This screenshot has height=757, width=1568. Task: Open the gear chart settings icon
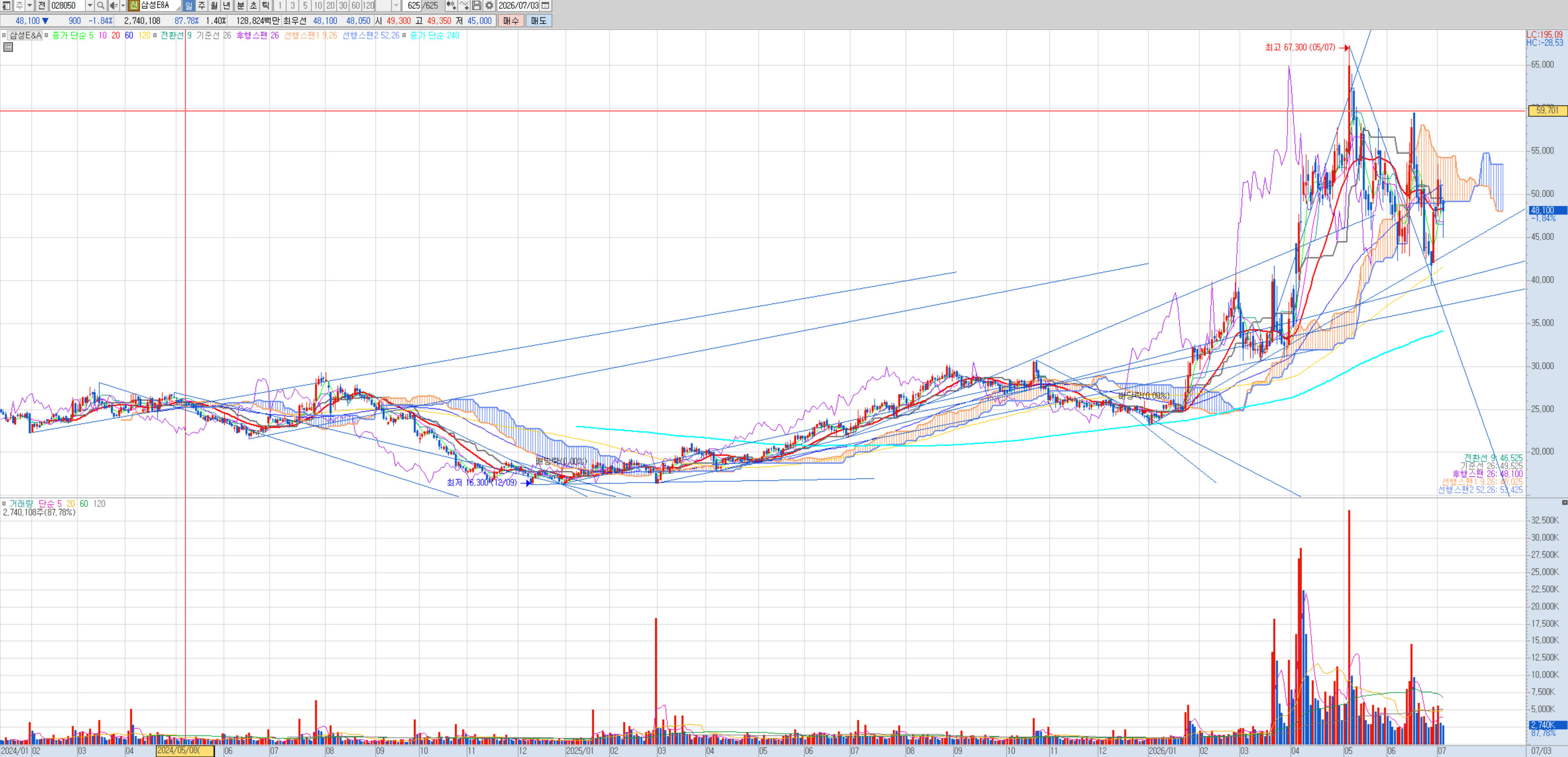(x=490, y=5)
